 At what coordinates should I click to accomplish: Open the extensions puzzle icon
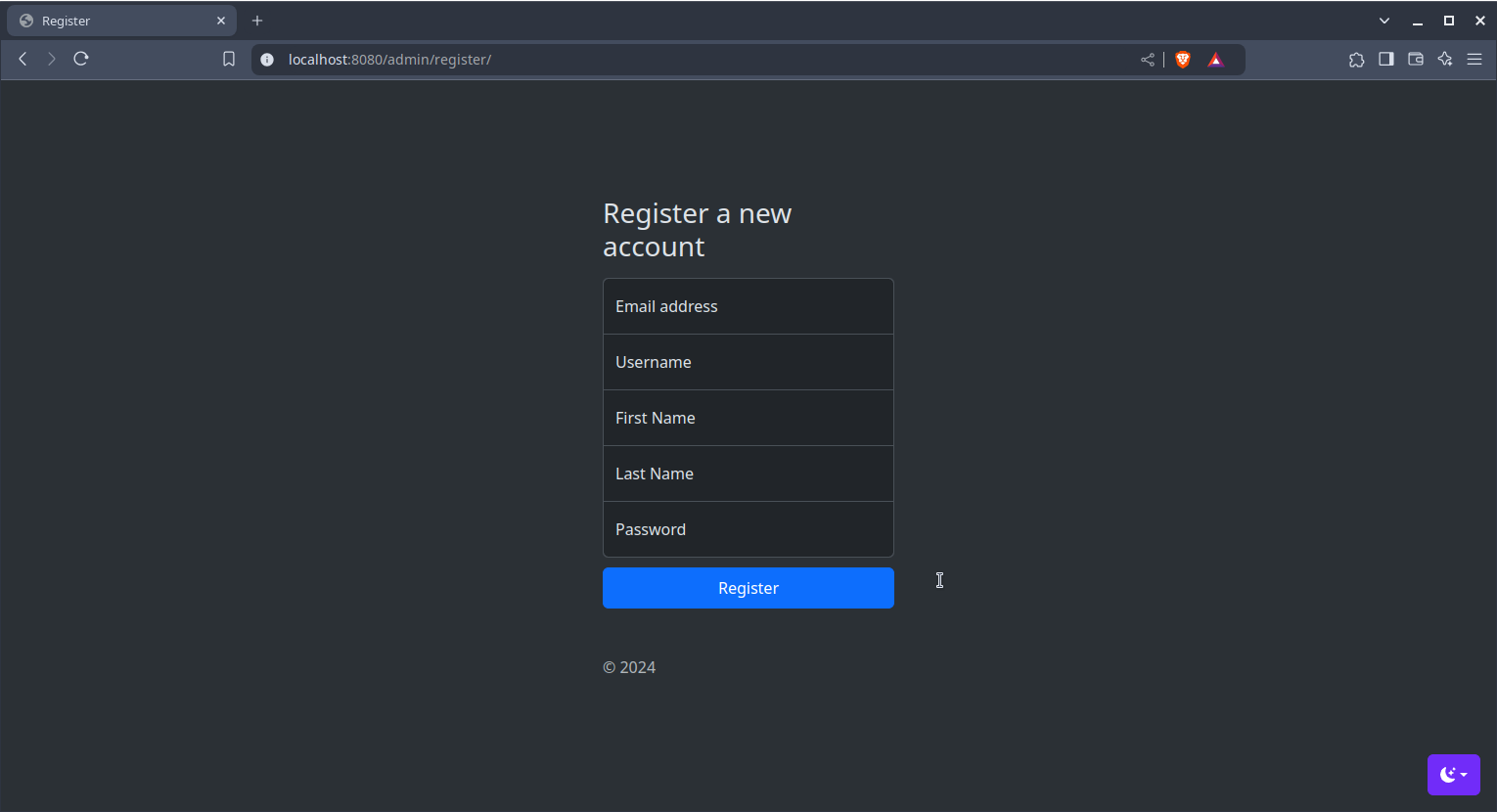1356,60
